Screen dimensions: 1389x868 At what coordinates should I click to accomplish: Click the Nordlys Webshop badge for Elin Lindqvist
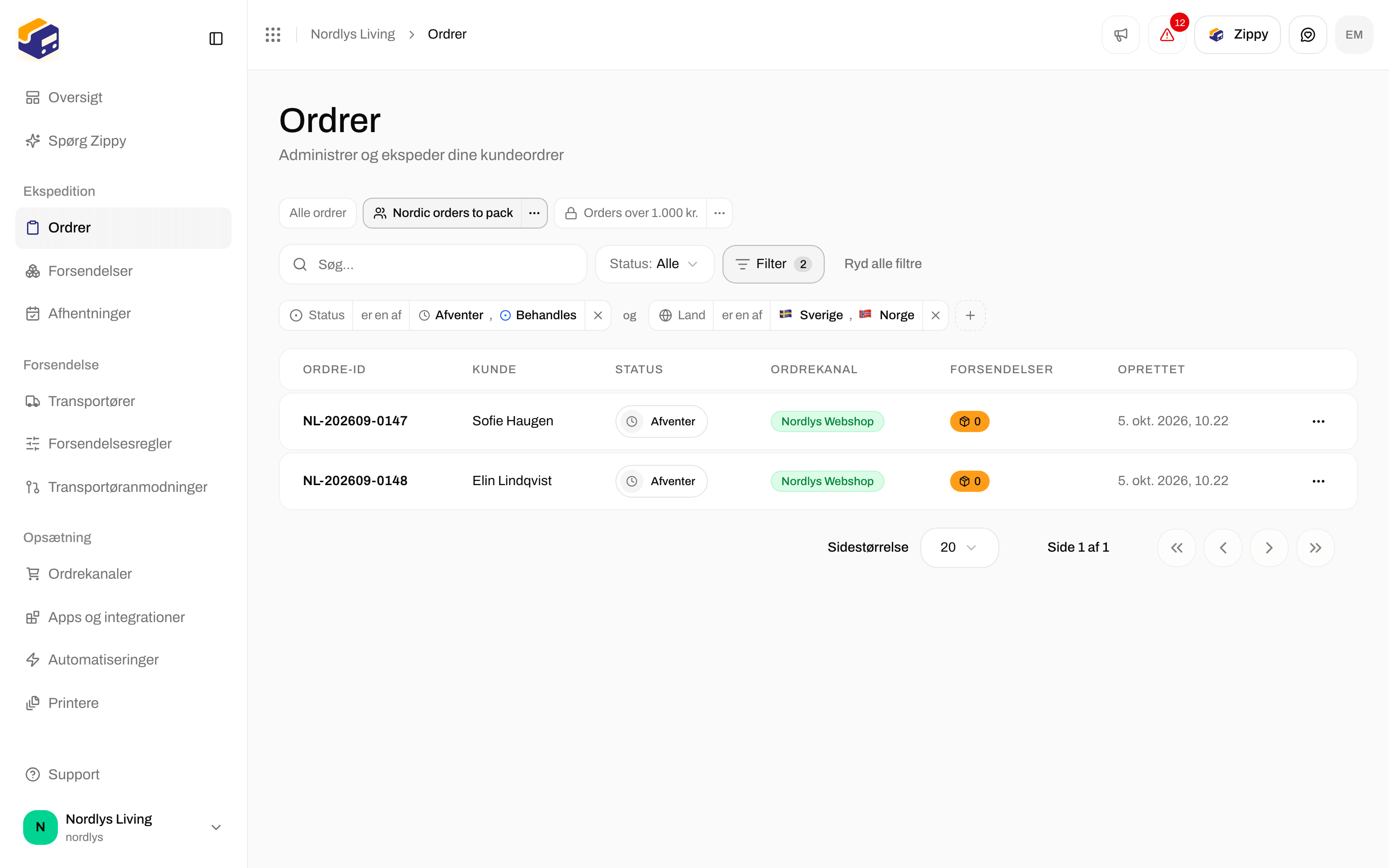tap(827, 481)
